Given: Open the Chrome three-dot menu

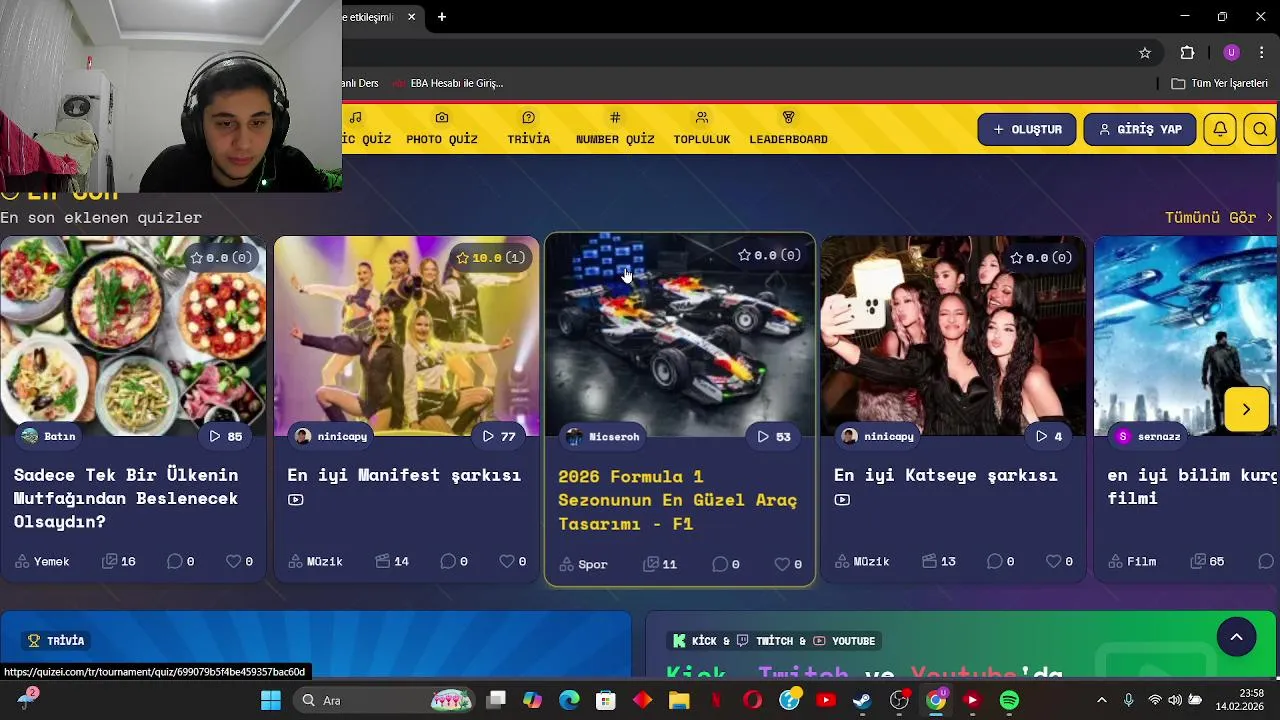Looking at the screenshot, I should 1261,53.
